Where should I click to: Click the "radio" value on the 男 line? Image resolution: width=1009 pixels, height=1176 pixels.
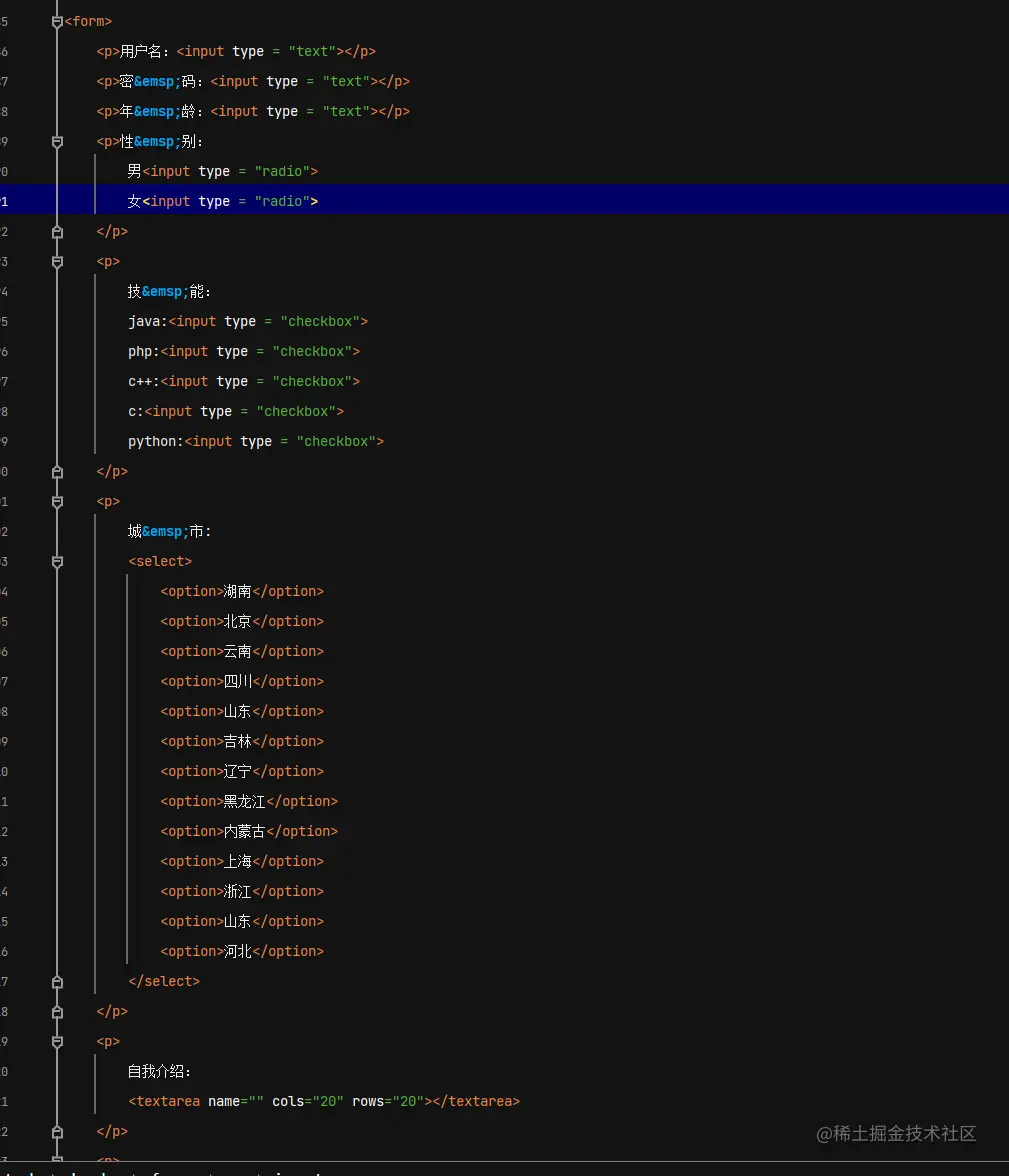click(x=282, y=172)
